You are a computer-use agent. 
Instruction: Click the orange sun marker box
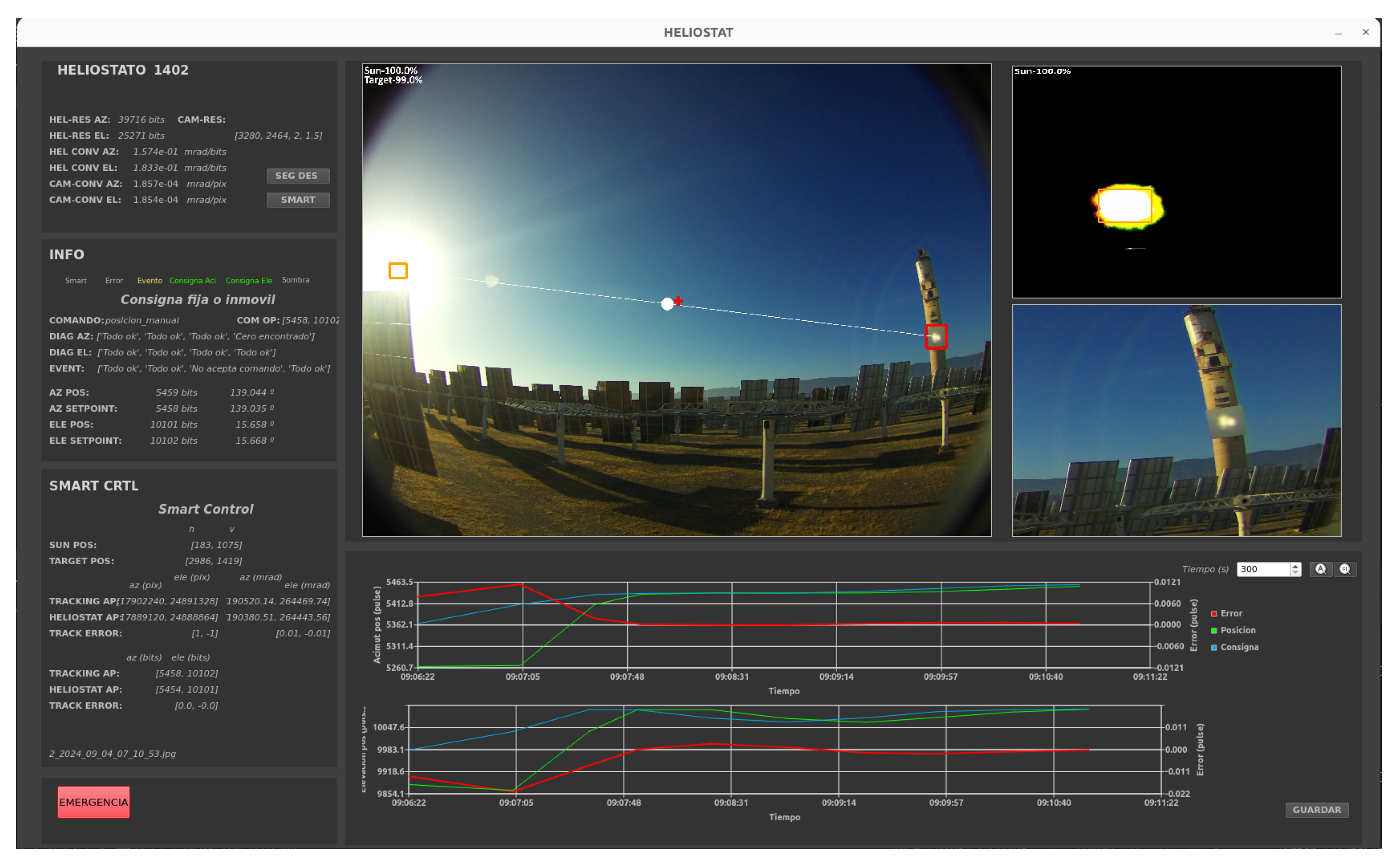point(398,271)
